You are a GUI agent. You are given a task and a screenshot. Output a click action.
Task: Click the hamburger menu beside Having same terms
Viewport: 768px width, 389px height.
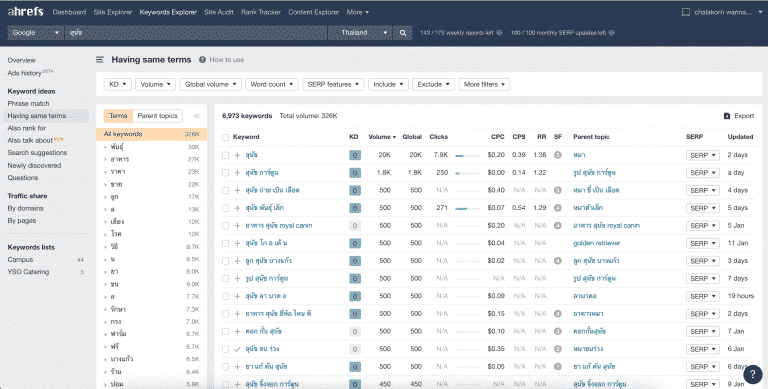click(100, 59)
